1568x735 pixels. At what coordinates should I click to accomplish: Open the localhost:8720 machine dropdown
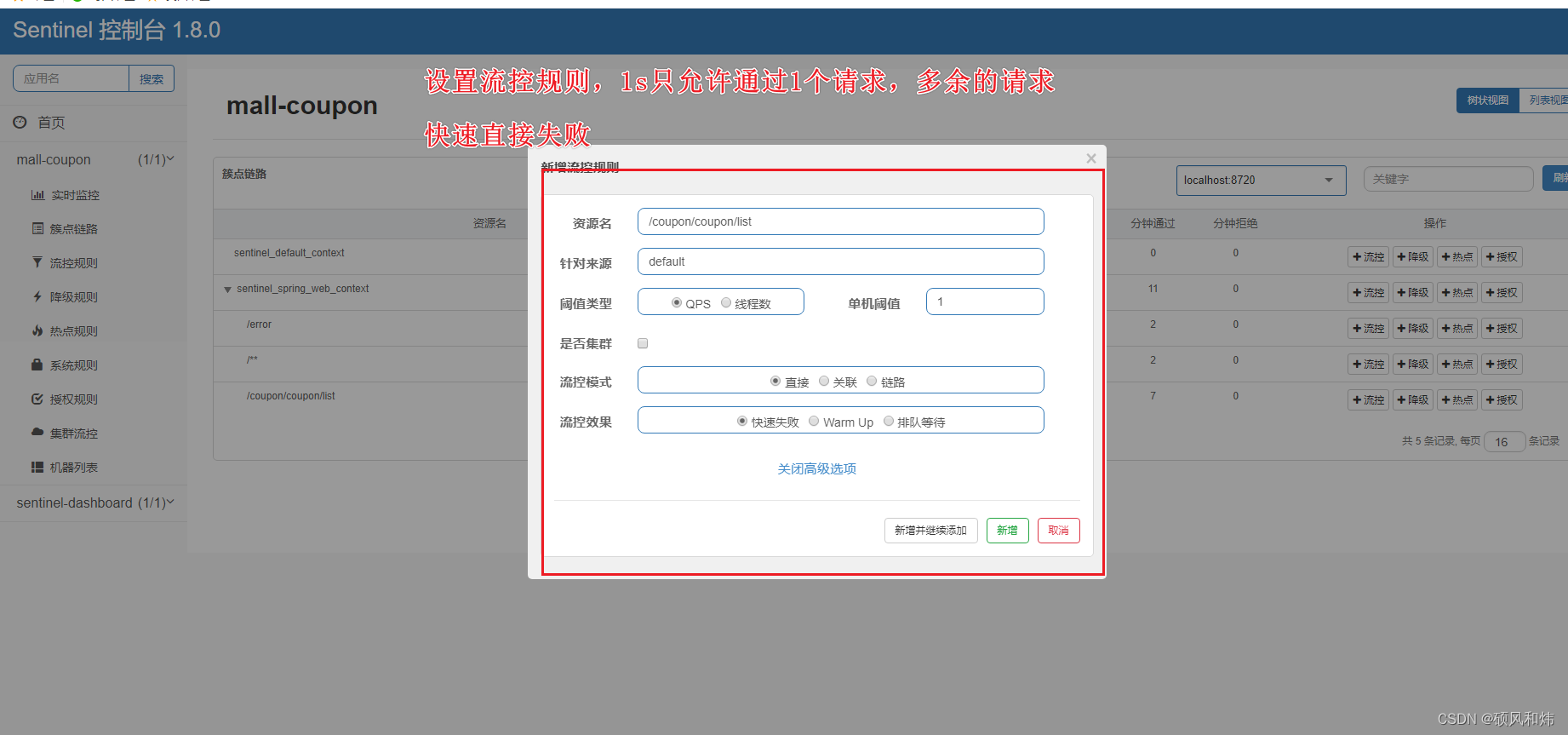click(x=1261, y=180)
